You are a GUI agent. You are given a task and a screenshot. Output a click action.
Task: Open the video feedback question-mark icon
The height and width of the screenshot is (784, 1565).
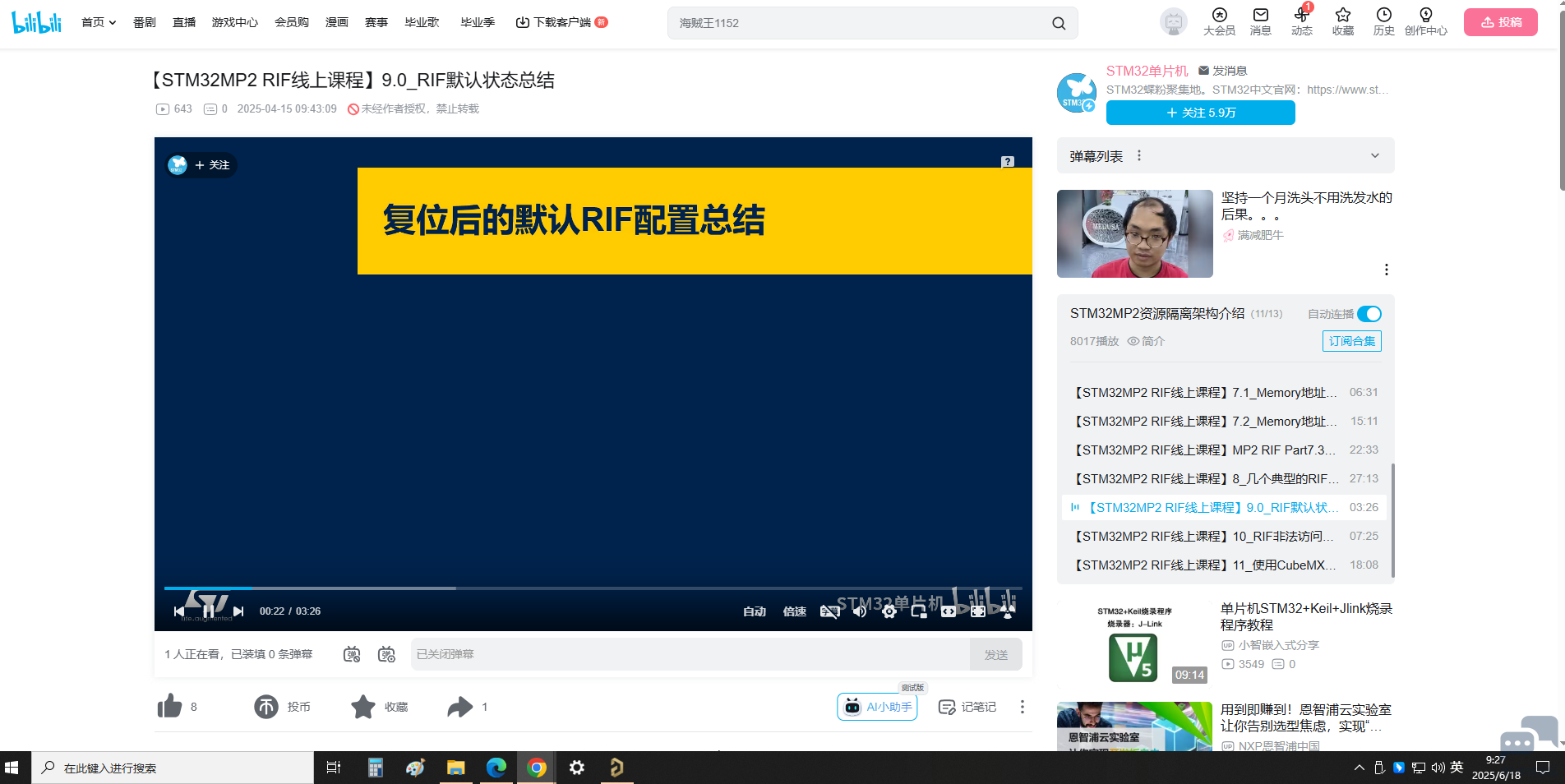(1008, 162)
